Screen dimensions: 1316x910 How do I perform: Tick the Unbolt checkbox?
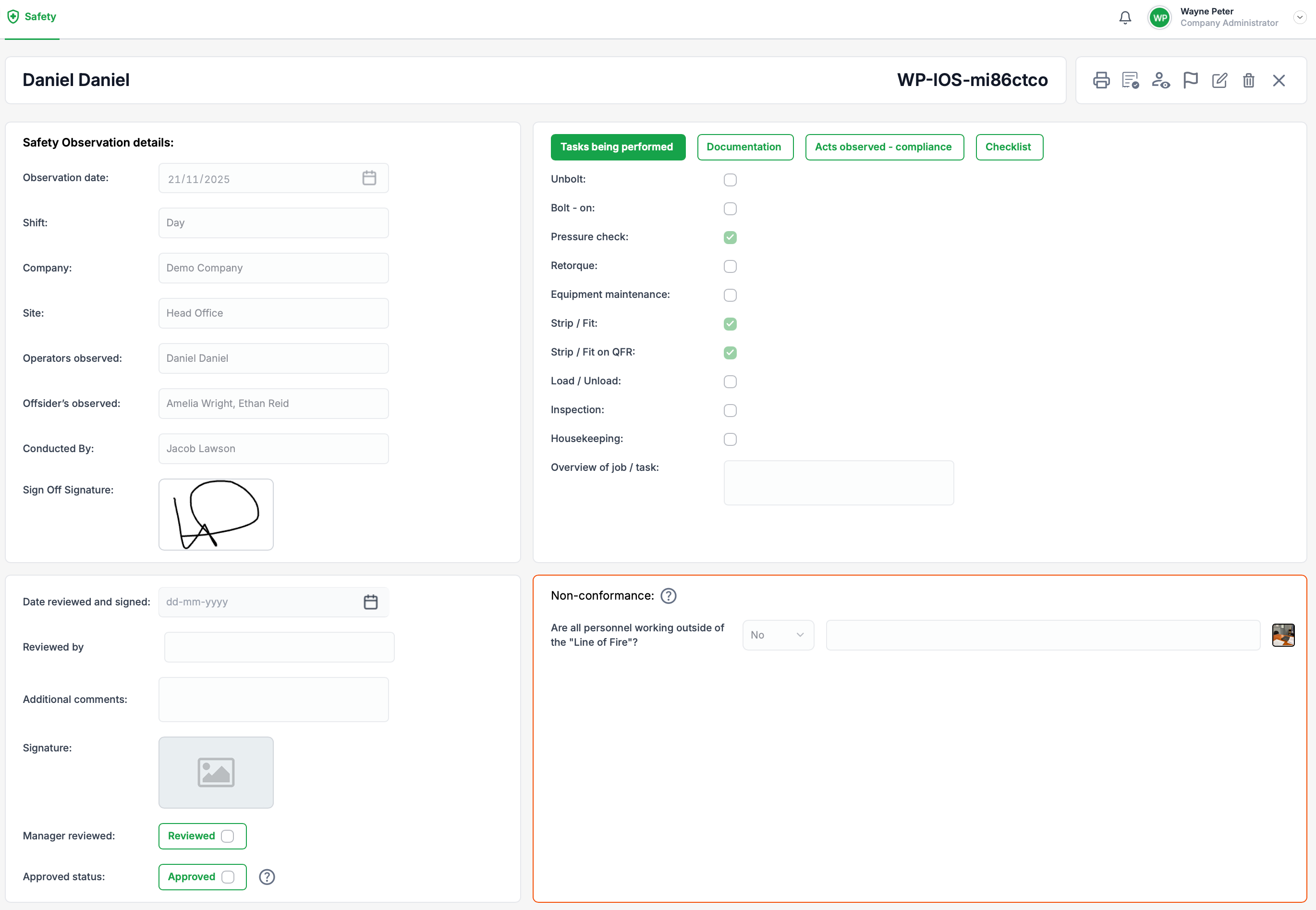coord(730,180)
